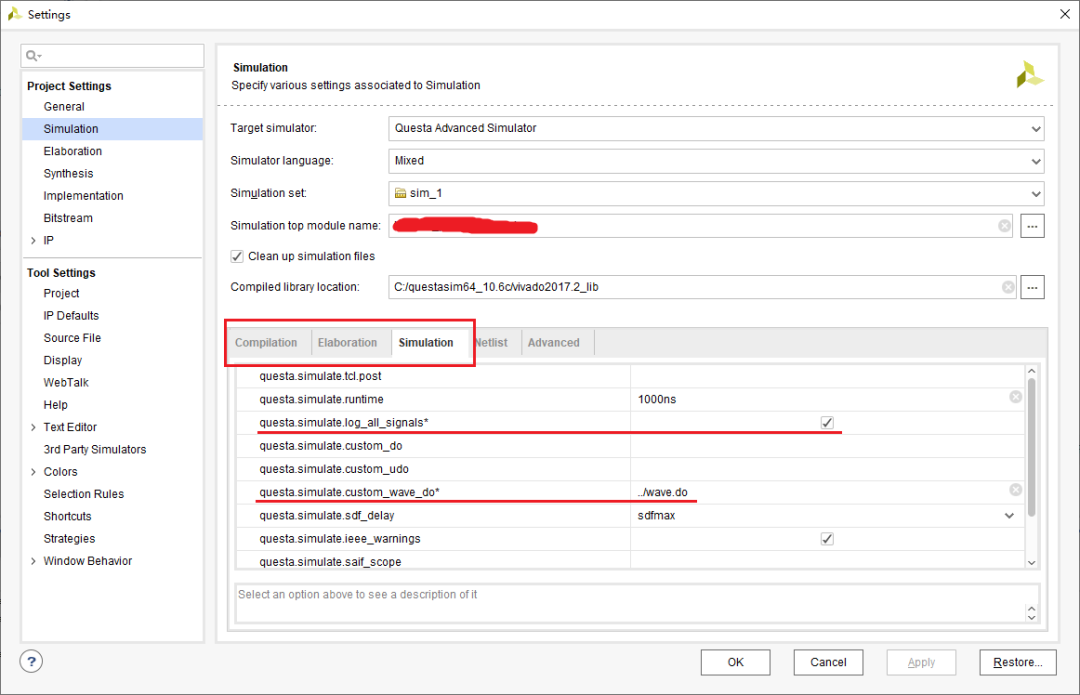
Task: Clear the questa.simulate.custom_wave_do path
Action: (1015, 490)
